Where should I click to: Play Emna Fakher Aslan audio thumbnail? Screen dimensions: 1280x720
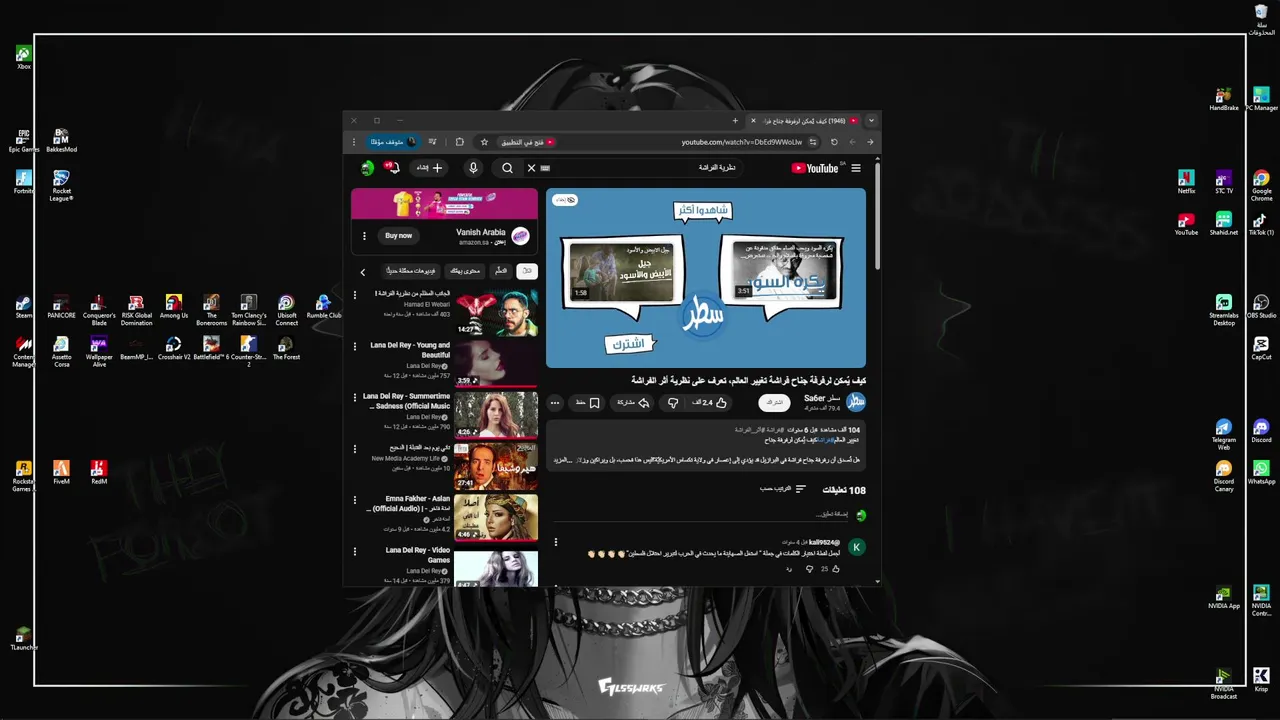pyautogui.click(x=496, y=517)
